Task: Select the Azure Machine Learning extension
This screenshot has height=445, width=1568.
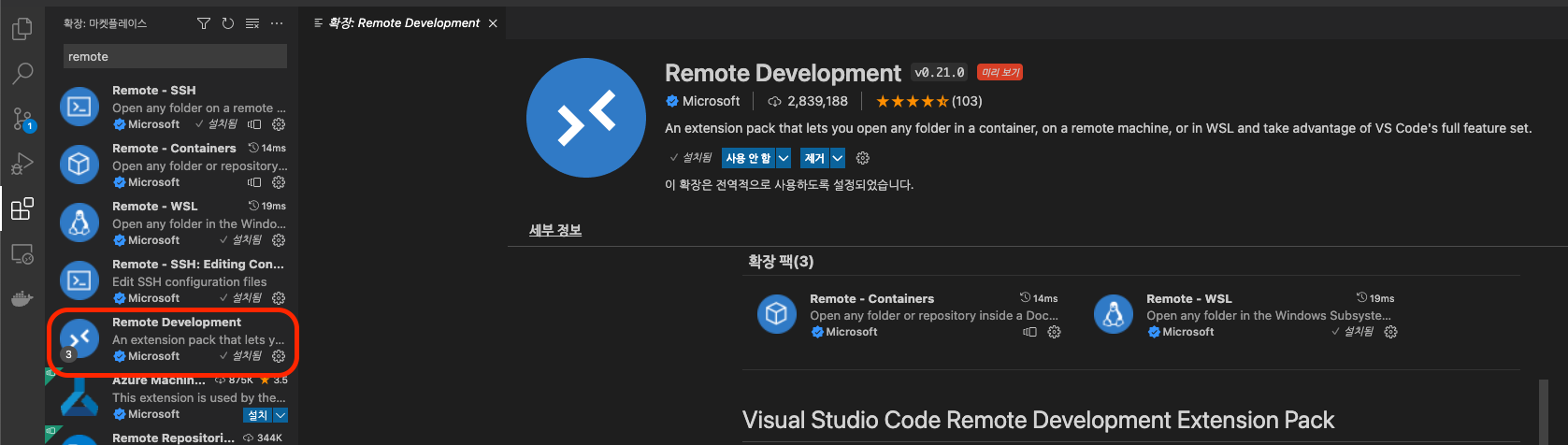Action: (x=170, y=397)
